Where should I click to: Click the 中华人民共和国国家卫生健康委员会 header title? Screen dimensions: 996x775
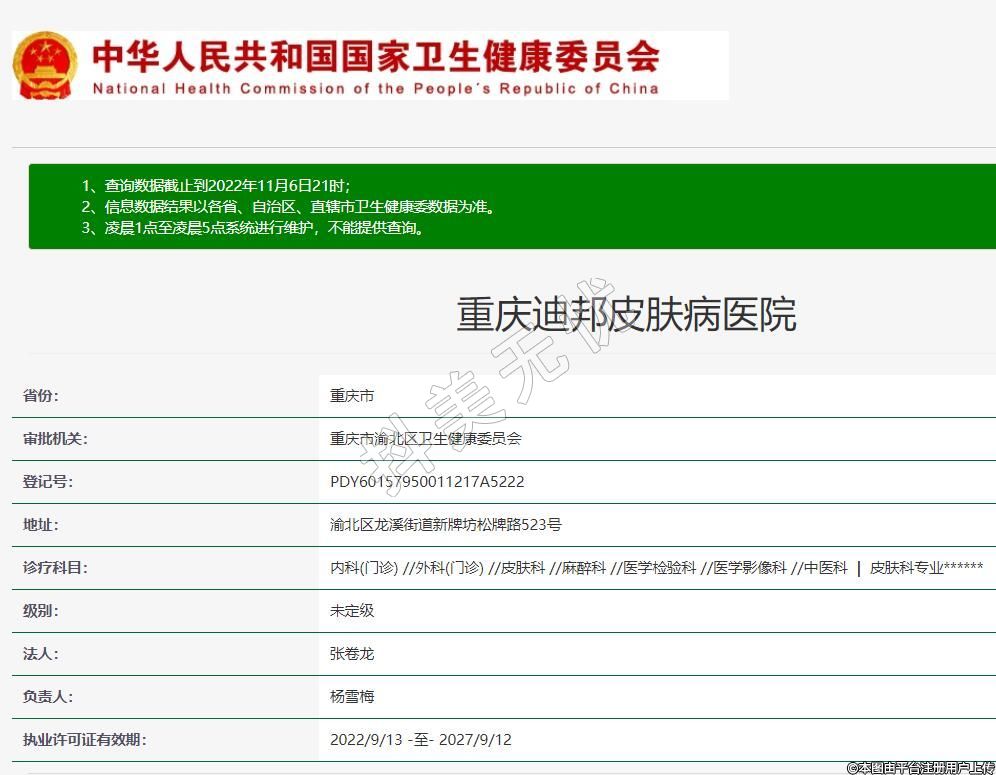tap(375, 57)
